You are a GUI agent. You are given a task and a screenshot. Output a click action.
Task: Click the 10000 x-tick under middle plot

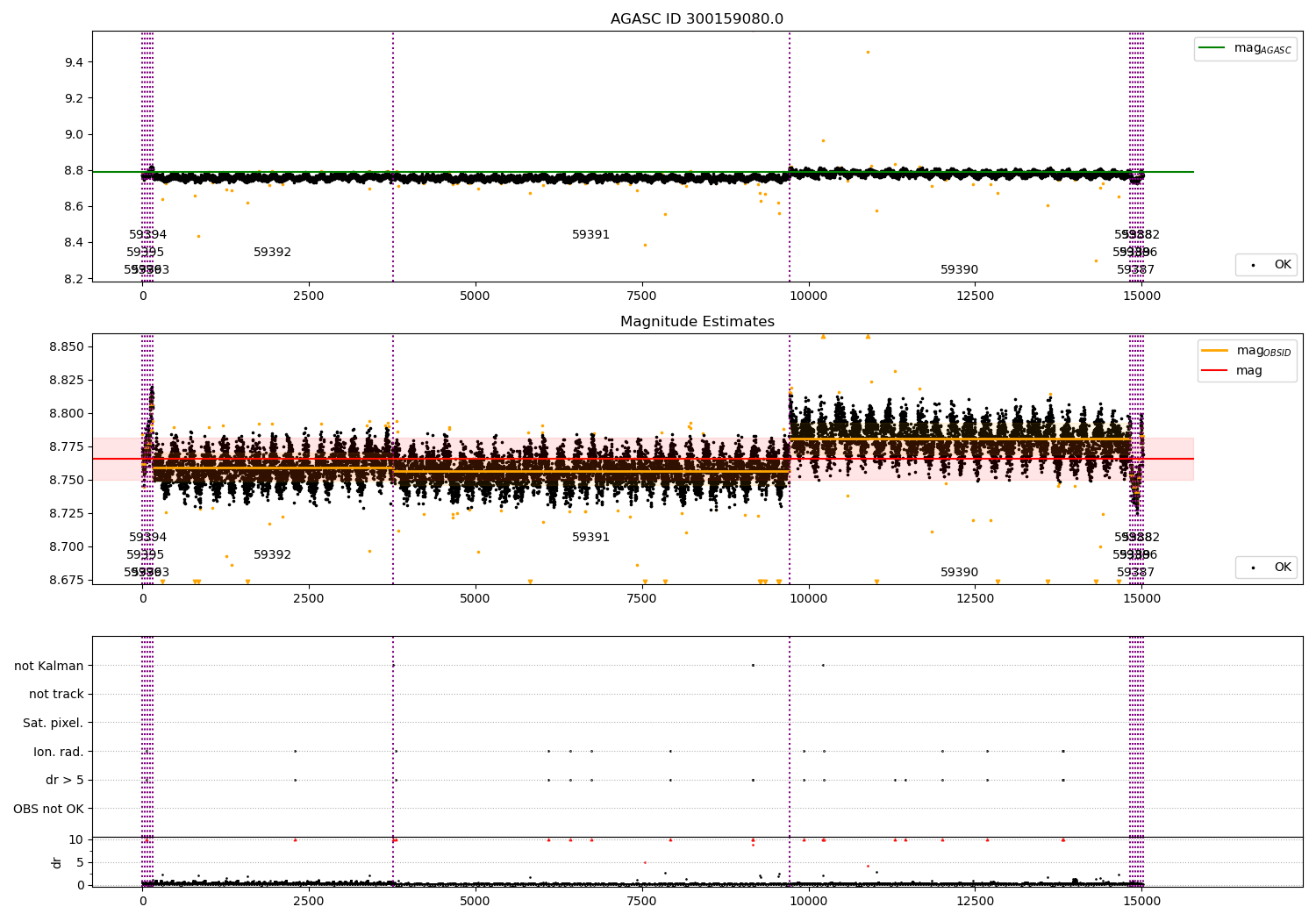pyautogui.click(x=809, y=599)
